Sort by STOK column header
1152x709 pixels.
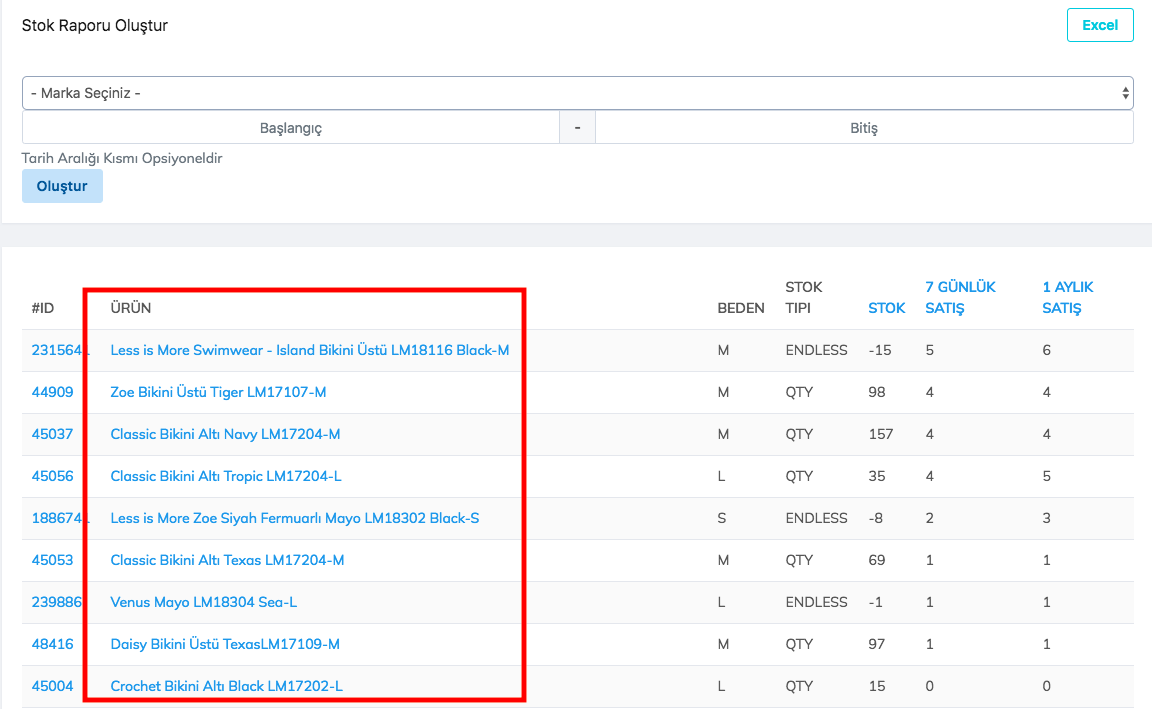tap(886, 308)
